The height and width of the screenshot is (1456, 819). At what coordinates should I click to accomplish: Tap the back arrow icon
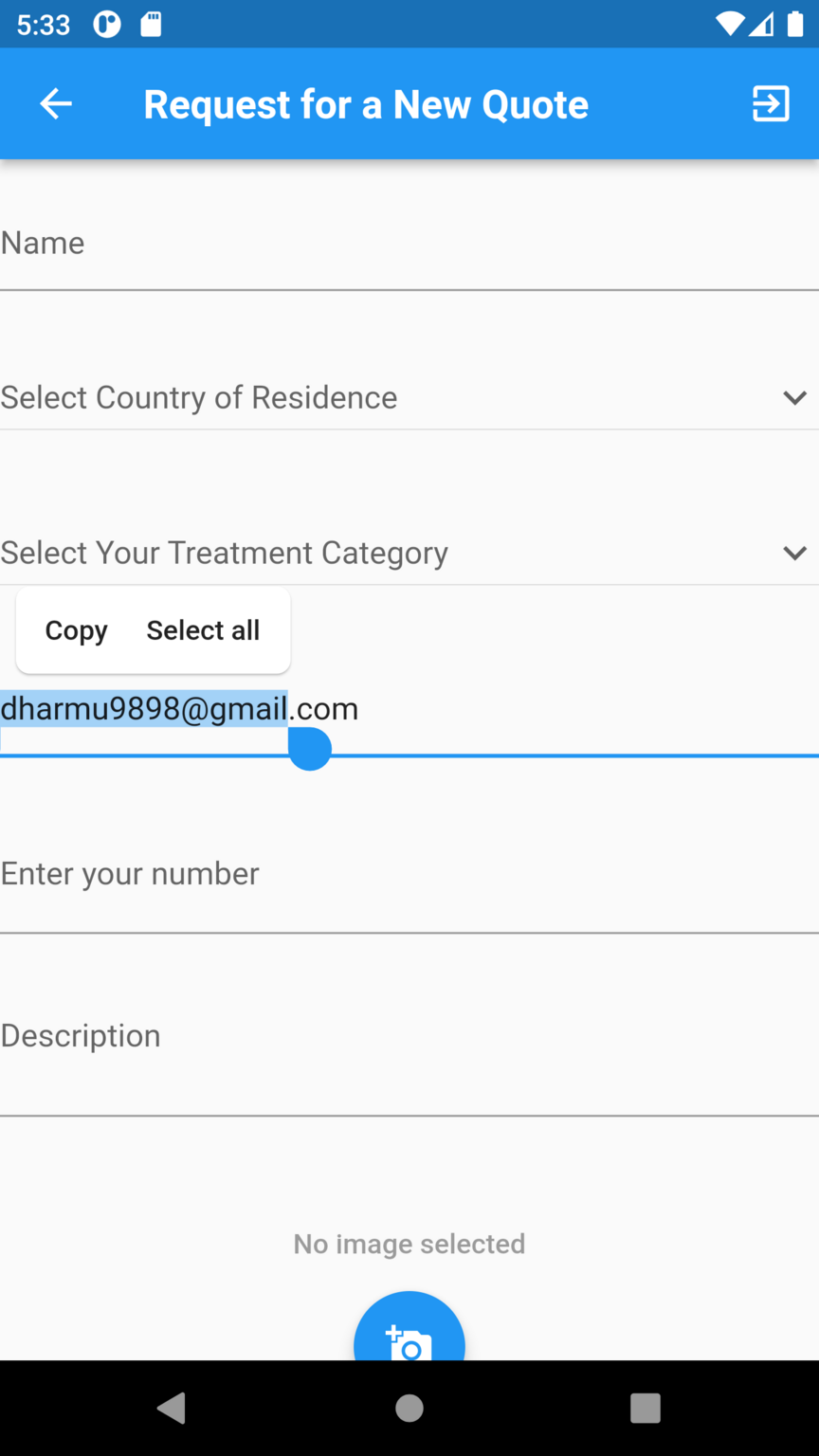[x=56, y=103]
